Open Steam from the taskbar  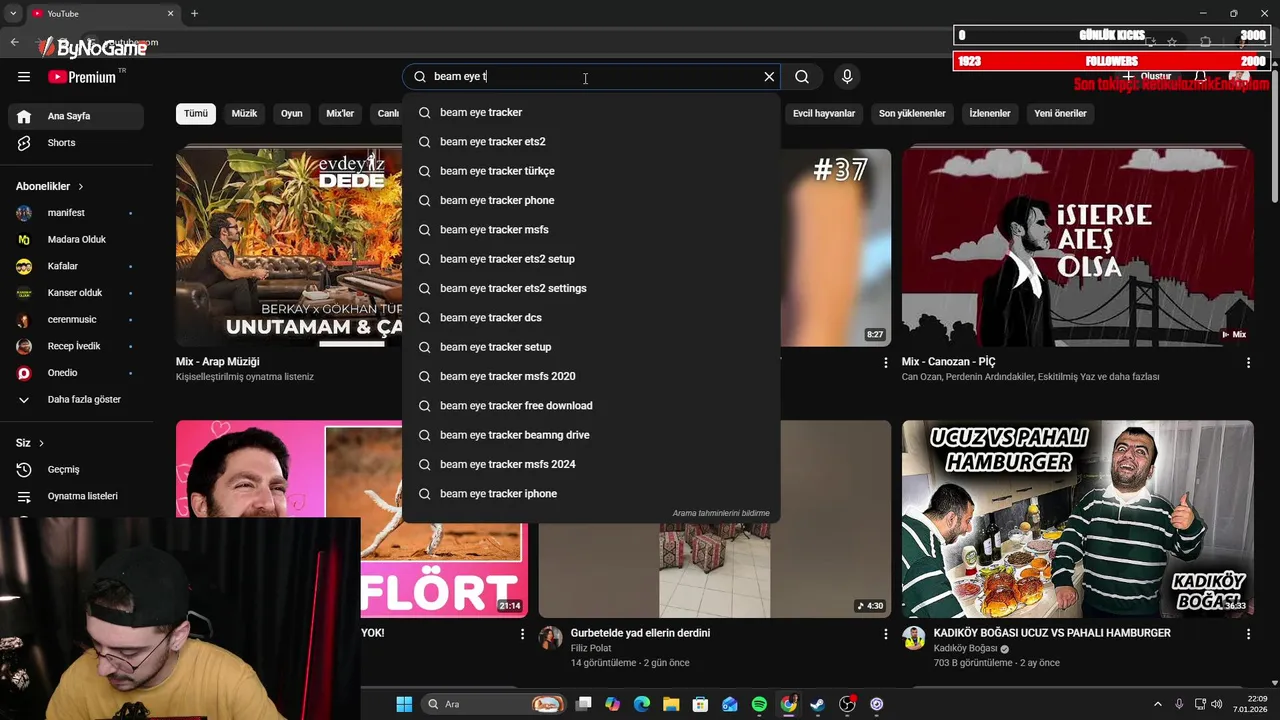coord(817,704)
